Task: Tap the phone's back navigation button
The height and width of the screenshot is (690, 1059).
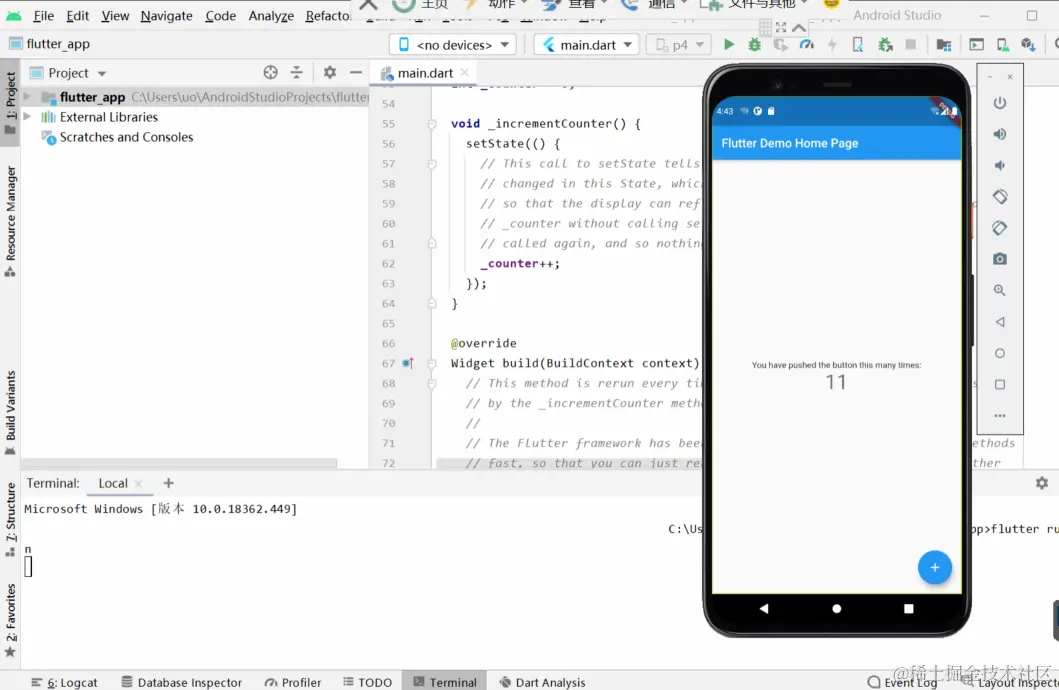Action: coord(764,608)
